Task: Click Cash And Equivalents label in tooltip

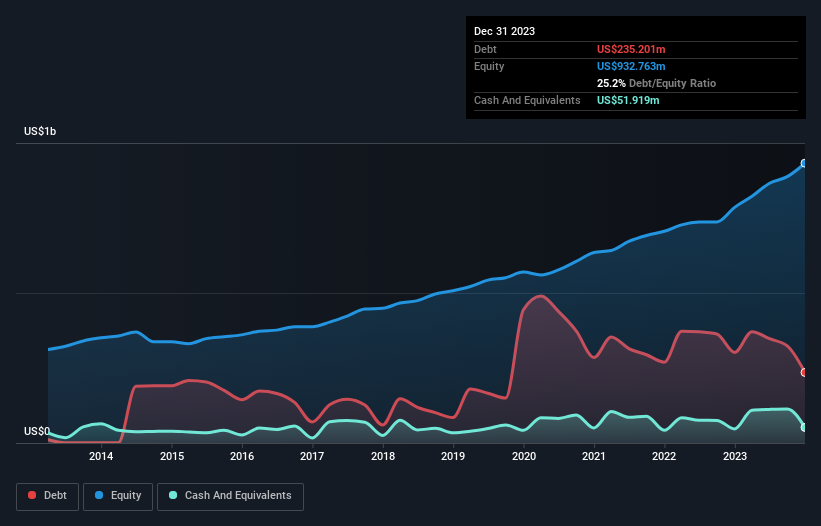Action: click(x=527, y=100)
